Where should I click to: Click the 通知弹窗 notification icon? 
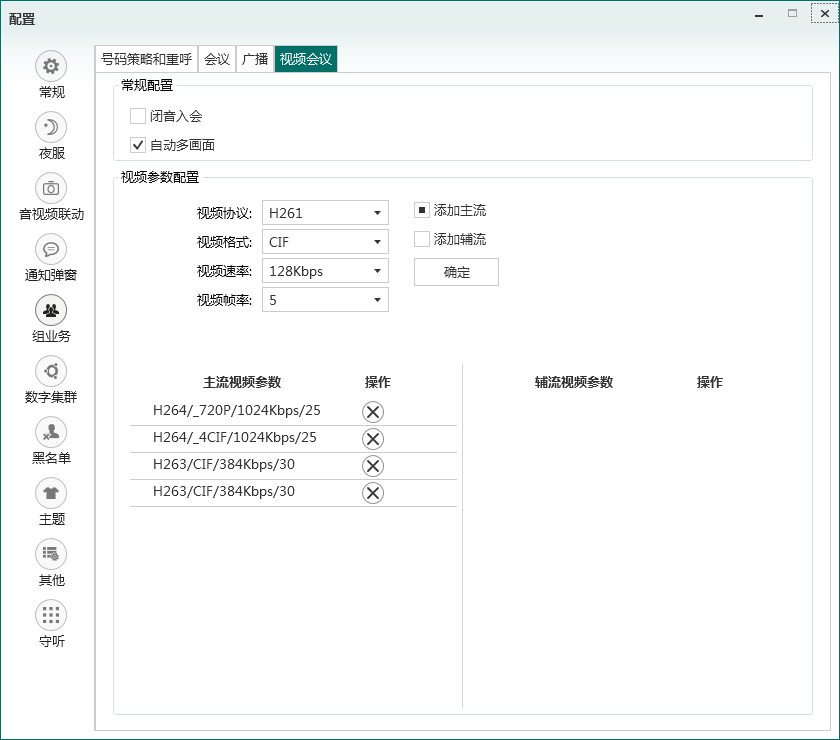51,250
